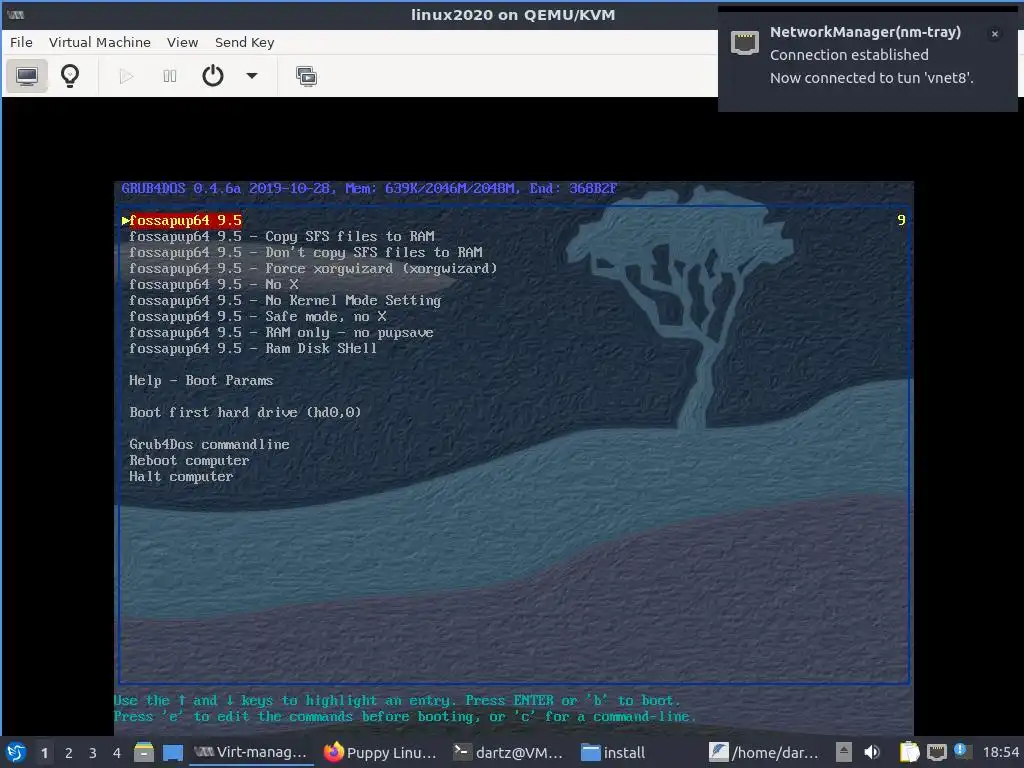The width and height of the screenshot is (1024, 768).
Task: Click the network icon in notification
Action: pyautogui.click(x=744, y=43)
